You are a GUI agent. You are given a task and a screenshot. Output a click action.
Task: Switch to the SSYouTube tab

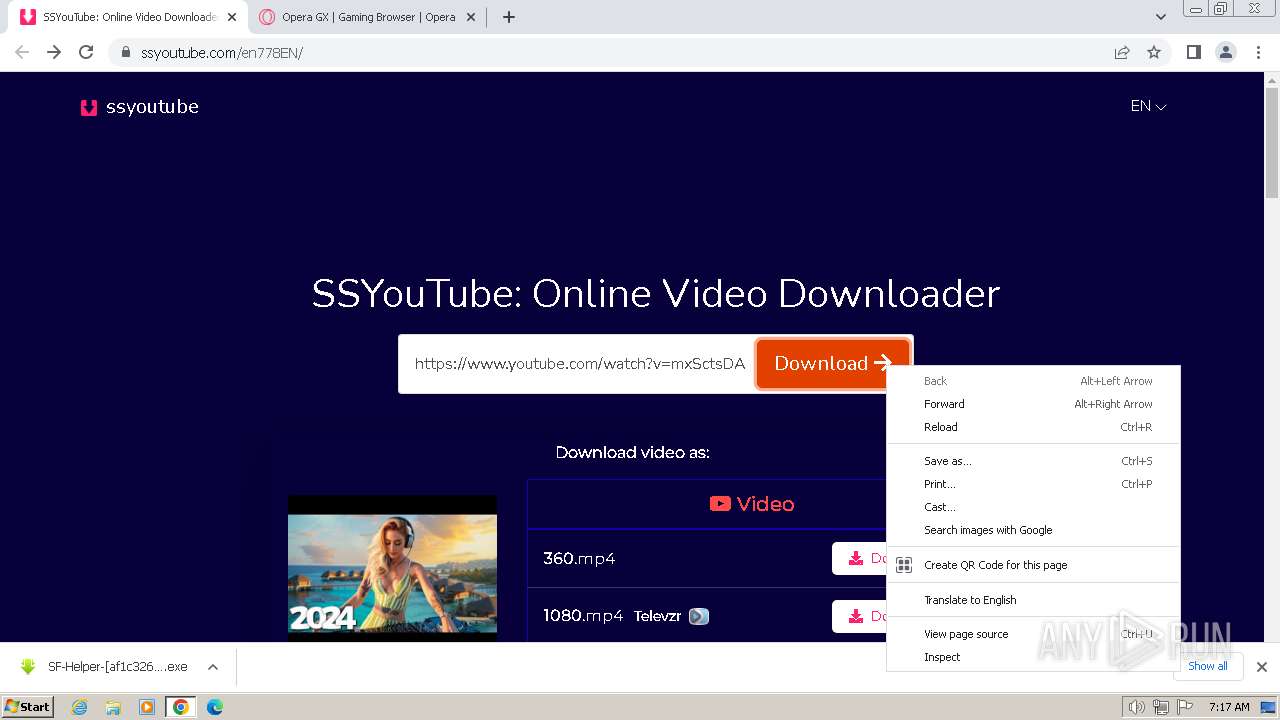click(x=130, y=17)
